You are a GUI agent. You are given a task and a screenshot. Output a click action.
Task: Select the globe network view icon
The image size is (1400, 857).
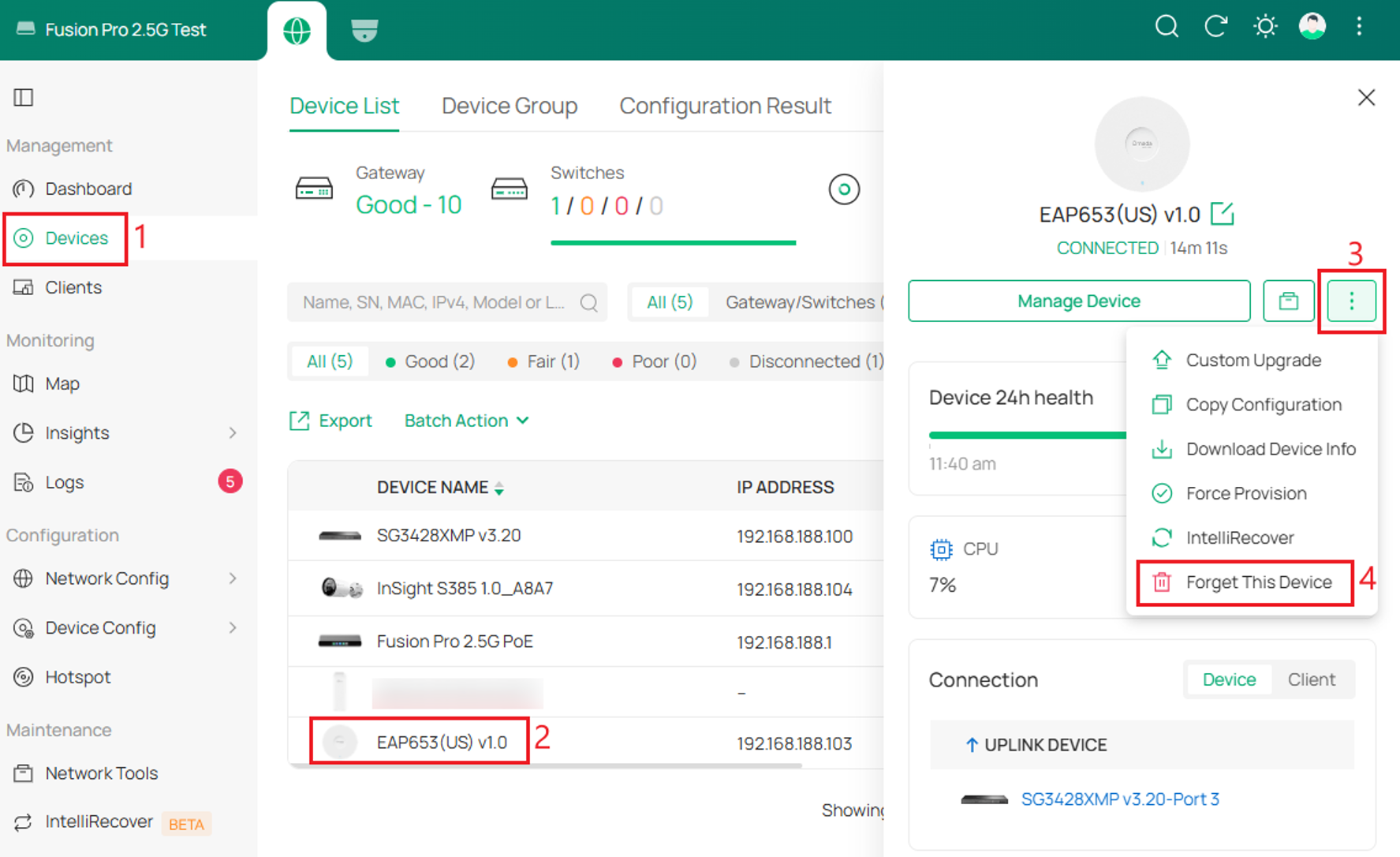coord(297,31)
